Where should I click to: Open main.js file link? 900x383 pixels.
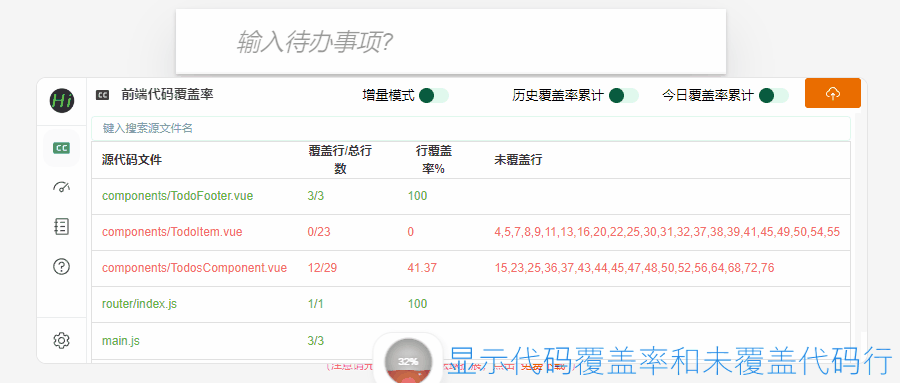(121, 341)
